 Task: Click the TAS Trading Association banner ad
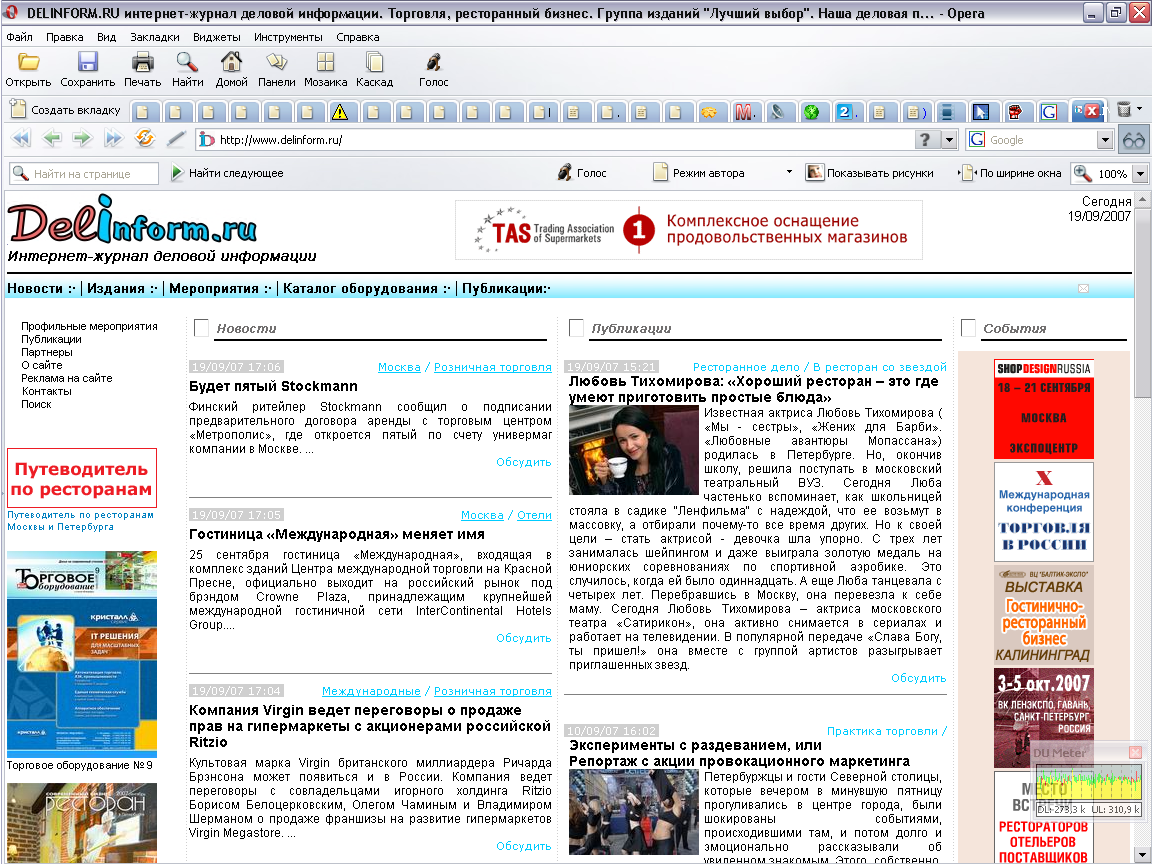(688, 230)
